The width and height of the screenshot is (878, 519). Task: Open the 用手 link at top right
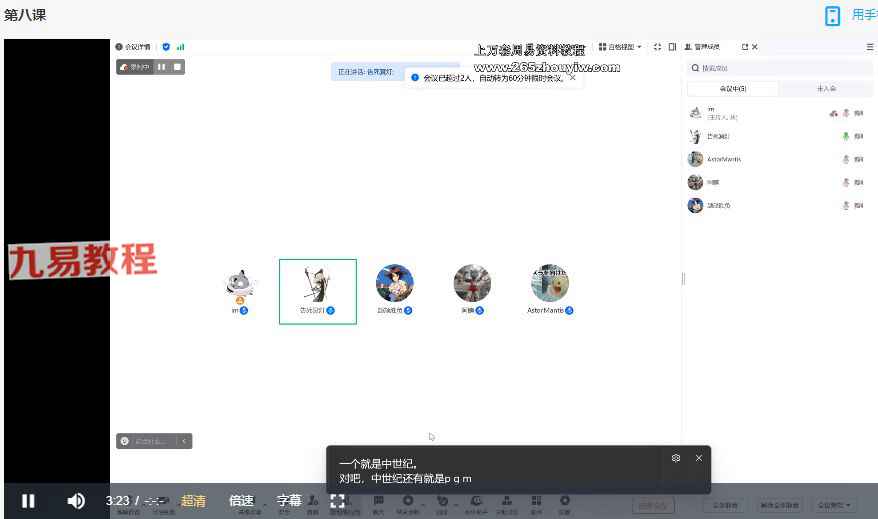863,15
